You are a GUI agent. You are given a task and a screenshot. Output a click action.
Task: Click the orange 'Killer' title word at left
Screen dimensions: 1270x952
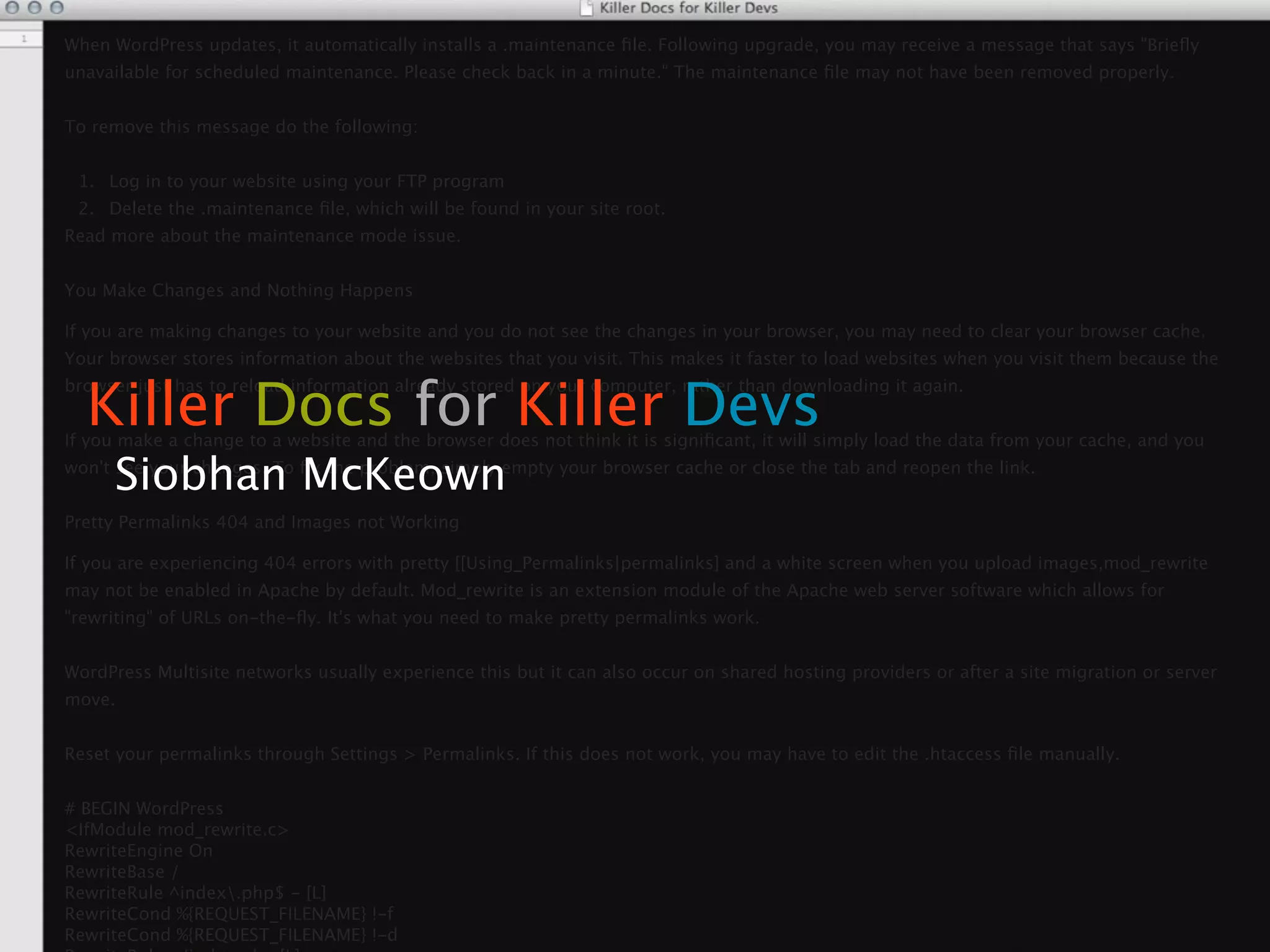(x=161, y=405)
